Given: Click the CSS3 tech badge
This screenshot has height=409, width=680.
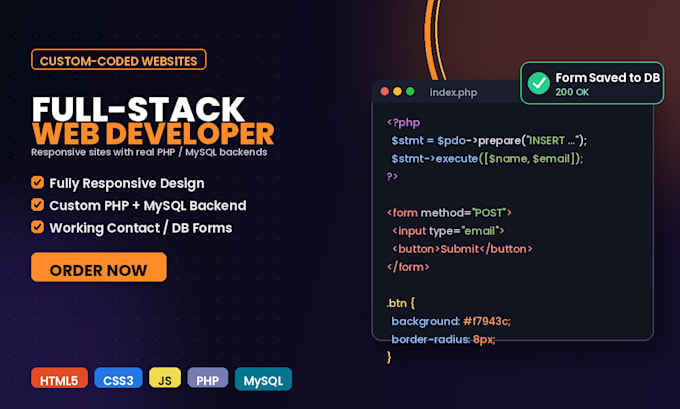Looking at the screenshot, I should (x=118, y=378).
